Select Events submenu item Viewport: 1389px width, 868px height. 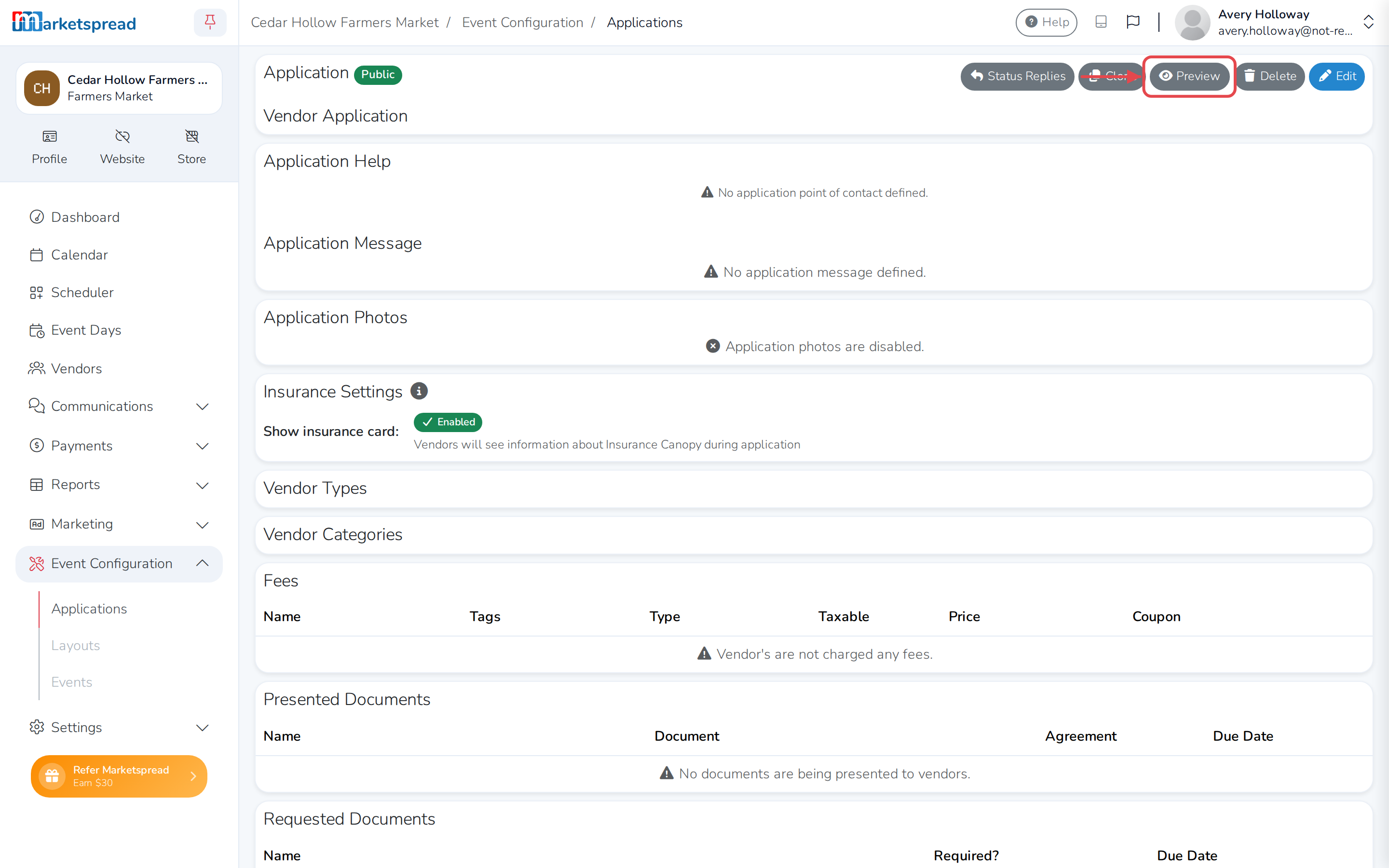[71, 682]
